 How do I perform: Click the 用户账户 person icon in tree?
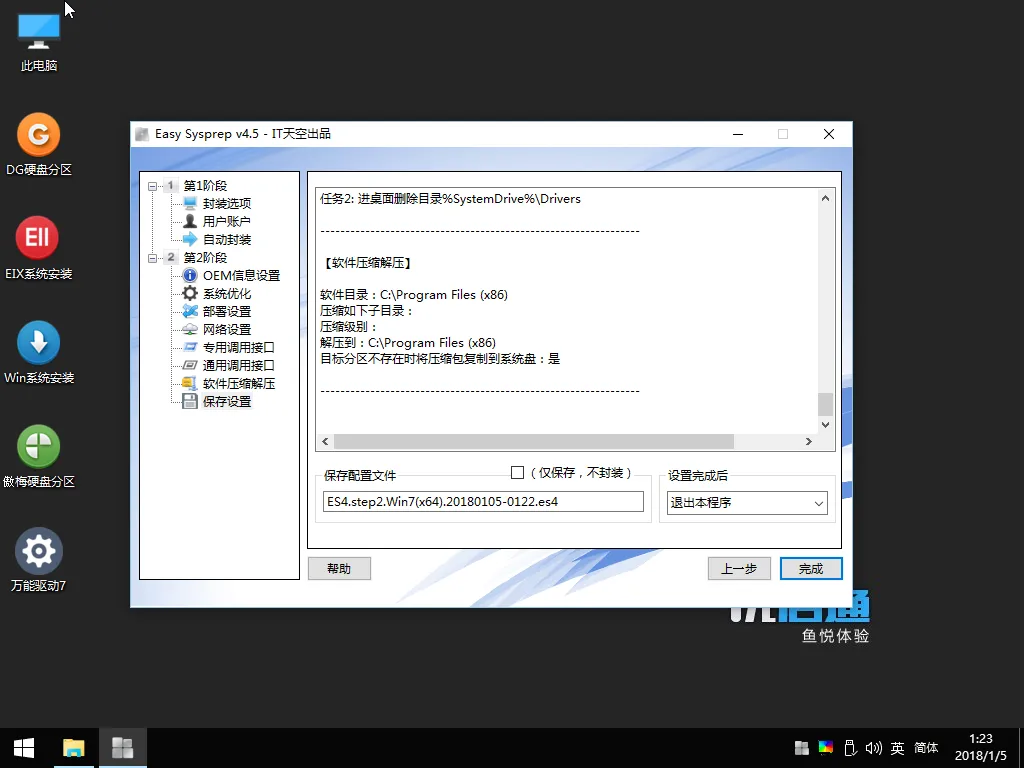point(190,221)
